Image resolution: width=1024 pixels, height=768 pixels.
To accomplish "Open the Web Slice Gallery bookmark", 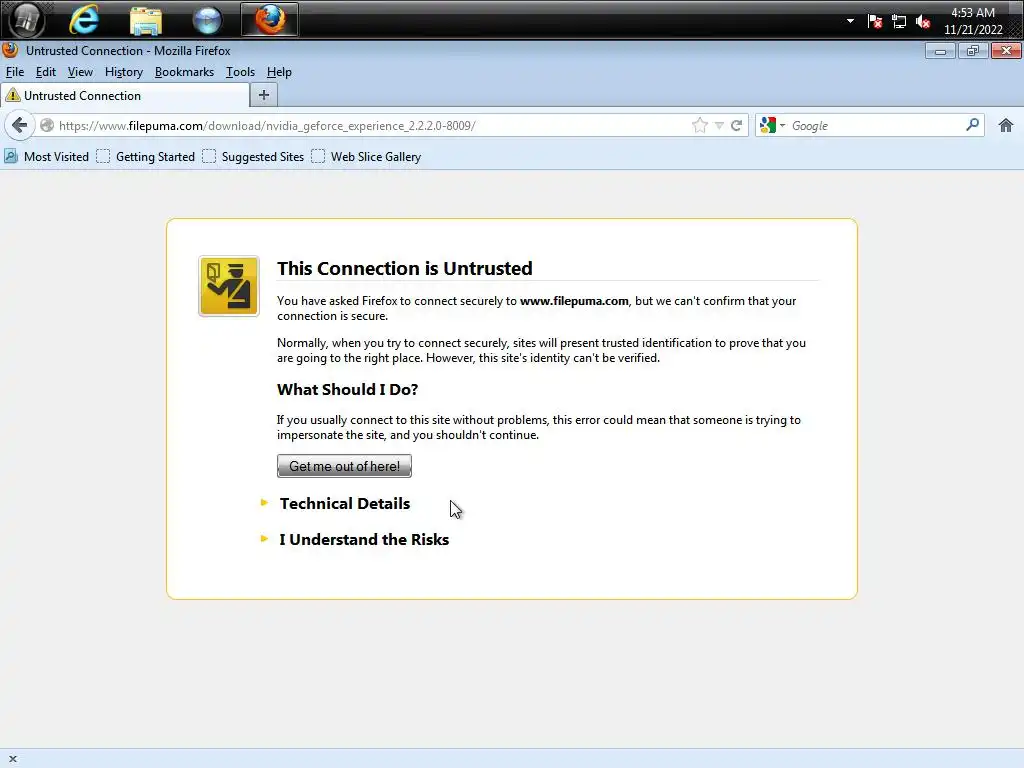I will (366, 157).
